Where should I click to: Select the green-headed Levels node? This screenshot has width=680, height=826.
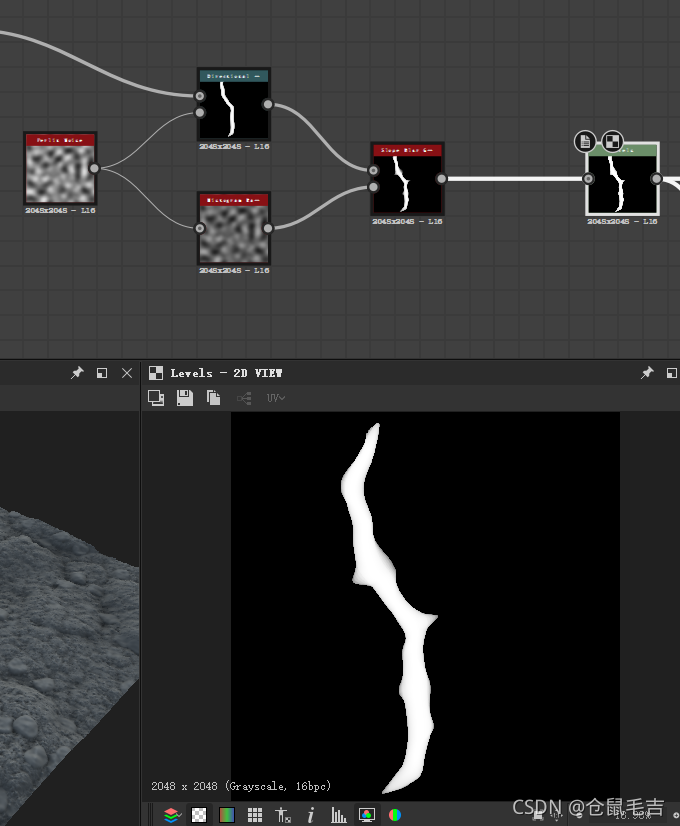point(623,179)
